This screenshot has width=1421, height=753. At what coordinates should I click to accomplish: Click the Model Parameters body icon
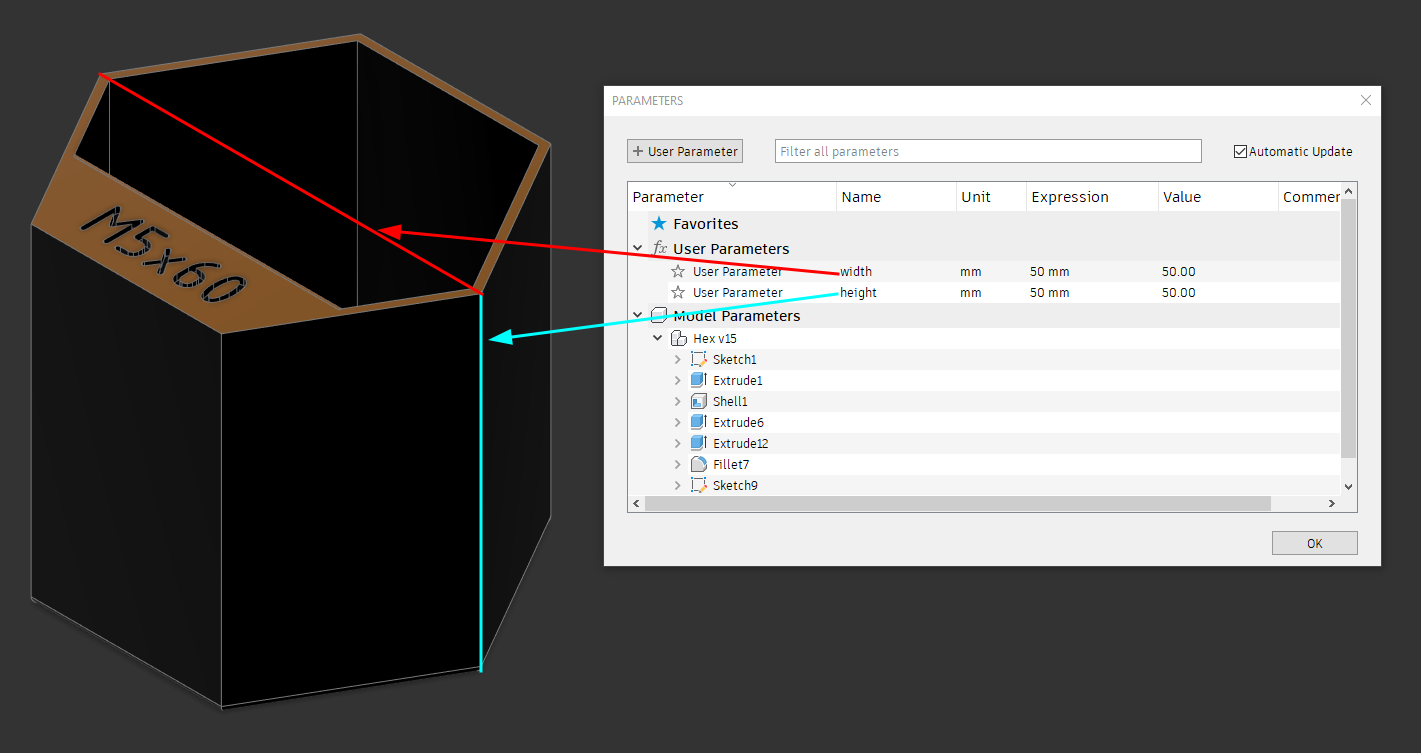(x=659, y=315)
